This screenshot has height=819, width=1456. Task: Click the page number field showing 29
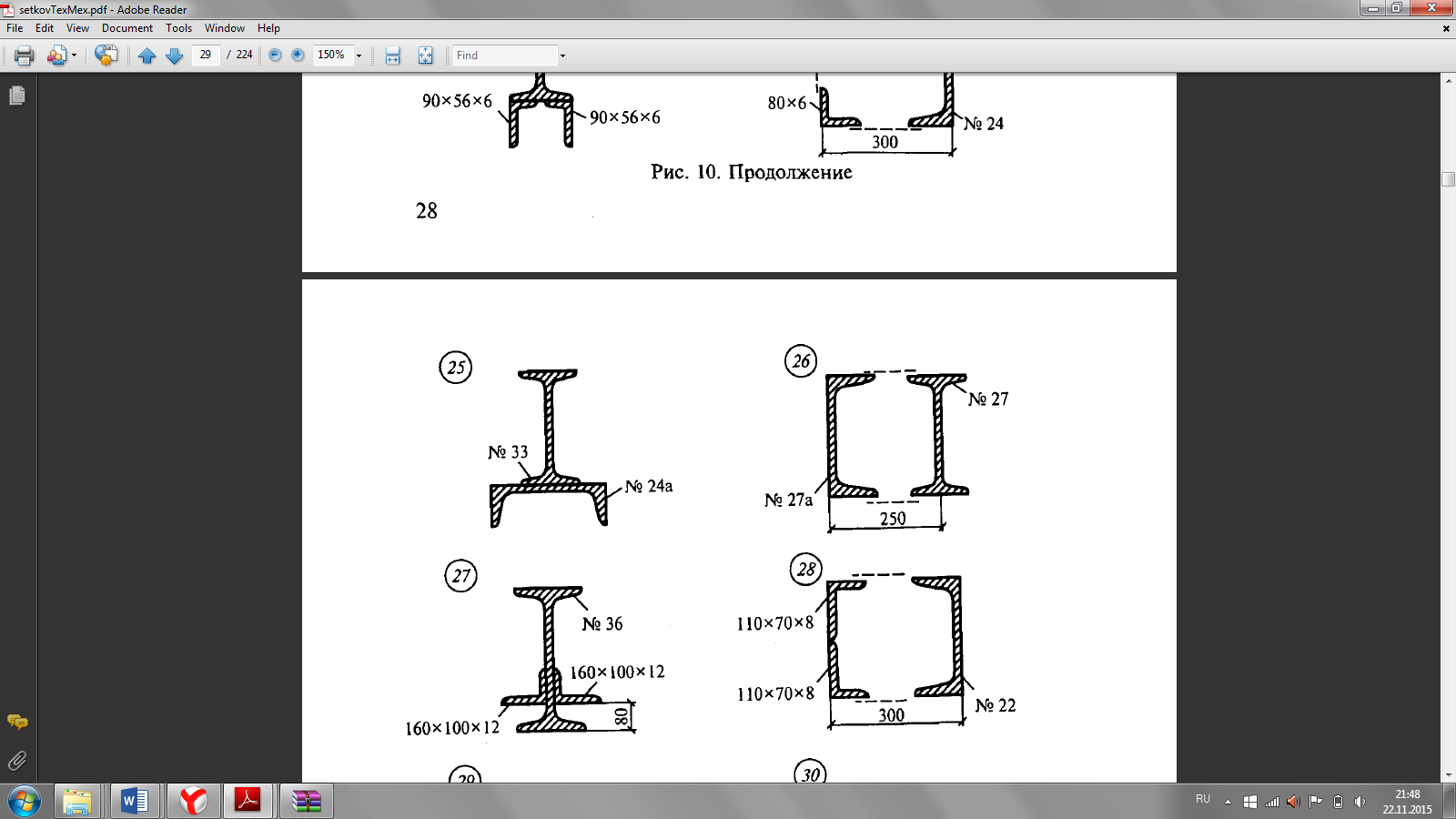coord(206,55)
